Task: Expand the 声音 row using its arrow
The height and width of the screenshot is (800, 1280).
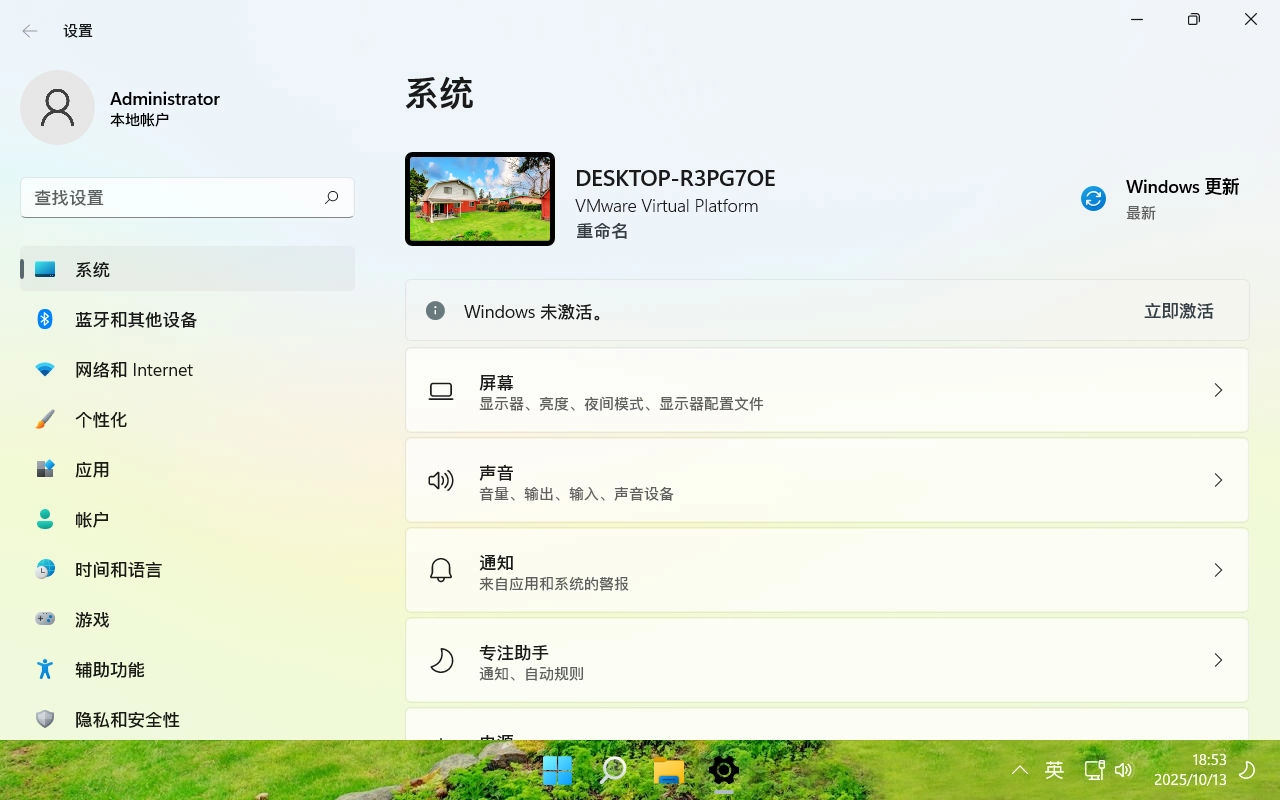Action: (1218, 480)
